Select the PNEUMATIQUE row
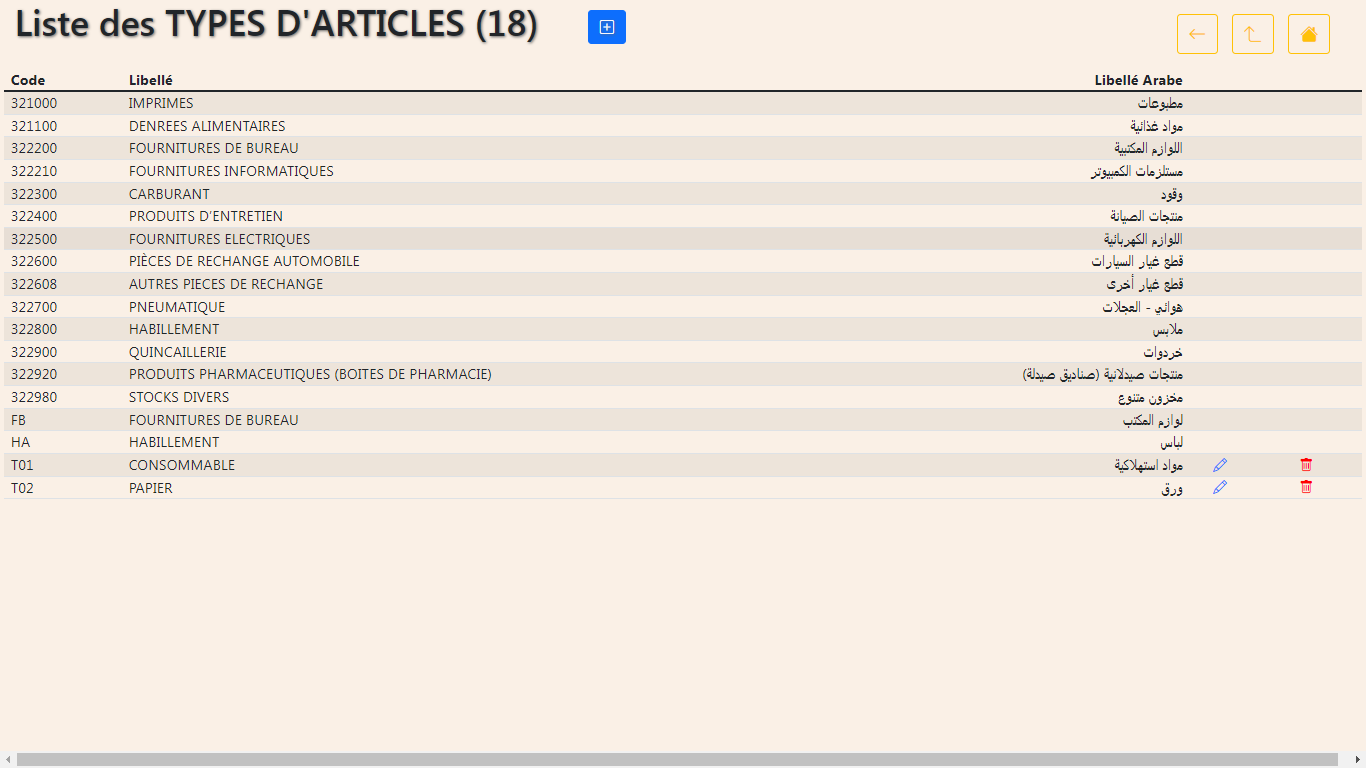The width and height of the screenshot is (1366, 768). pos(683,307)
